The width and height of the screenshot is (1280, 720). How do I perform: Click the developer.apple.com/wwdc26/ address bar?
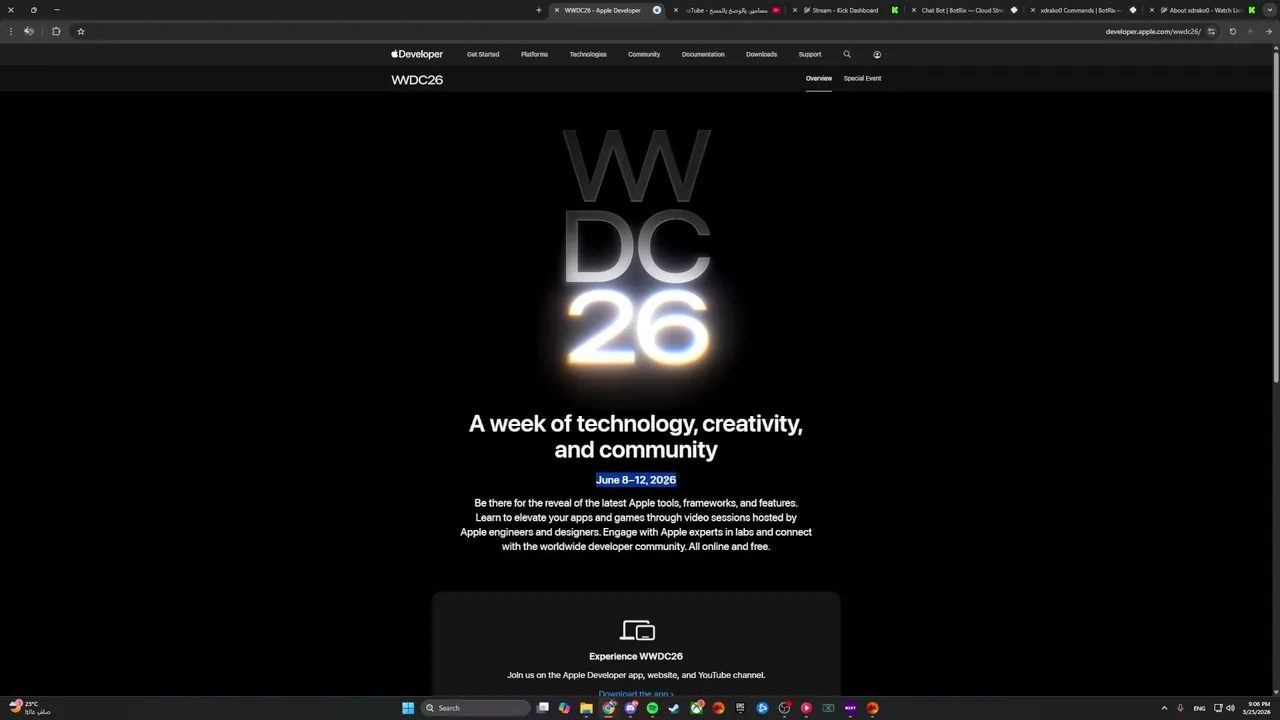(1152, 31)
